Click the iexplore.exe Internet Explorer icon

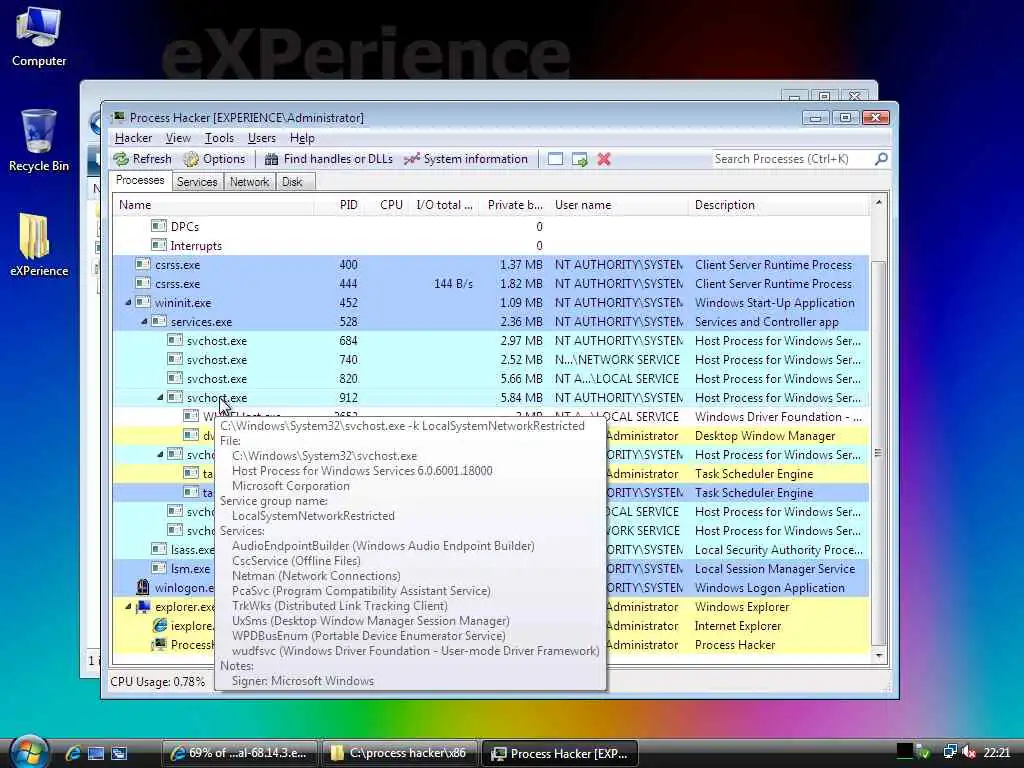159,626
